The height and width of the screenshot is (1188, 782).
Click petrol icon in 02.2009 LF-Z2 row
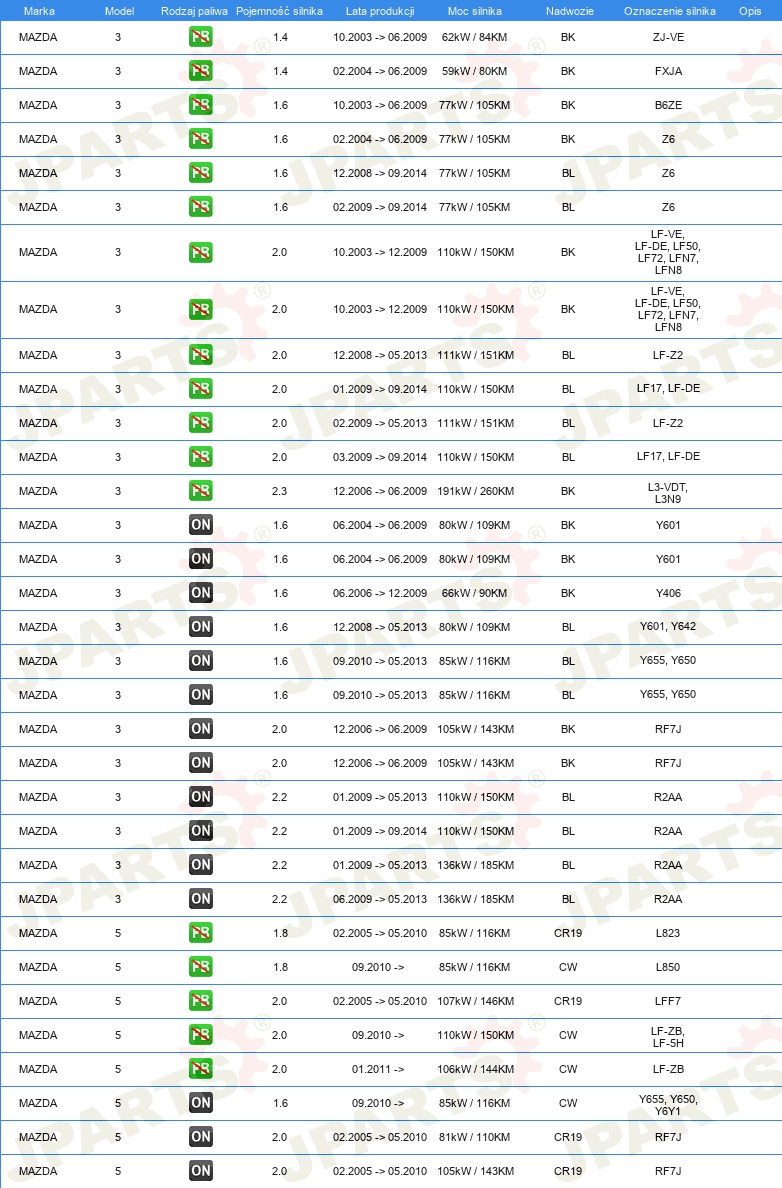tap(201, 423)
